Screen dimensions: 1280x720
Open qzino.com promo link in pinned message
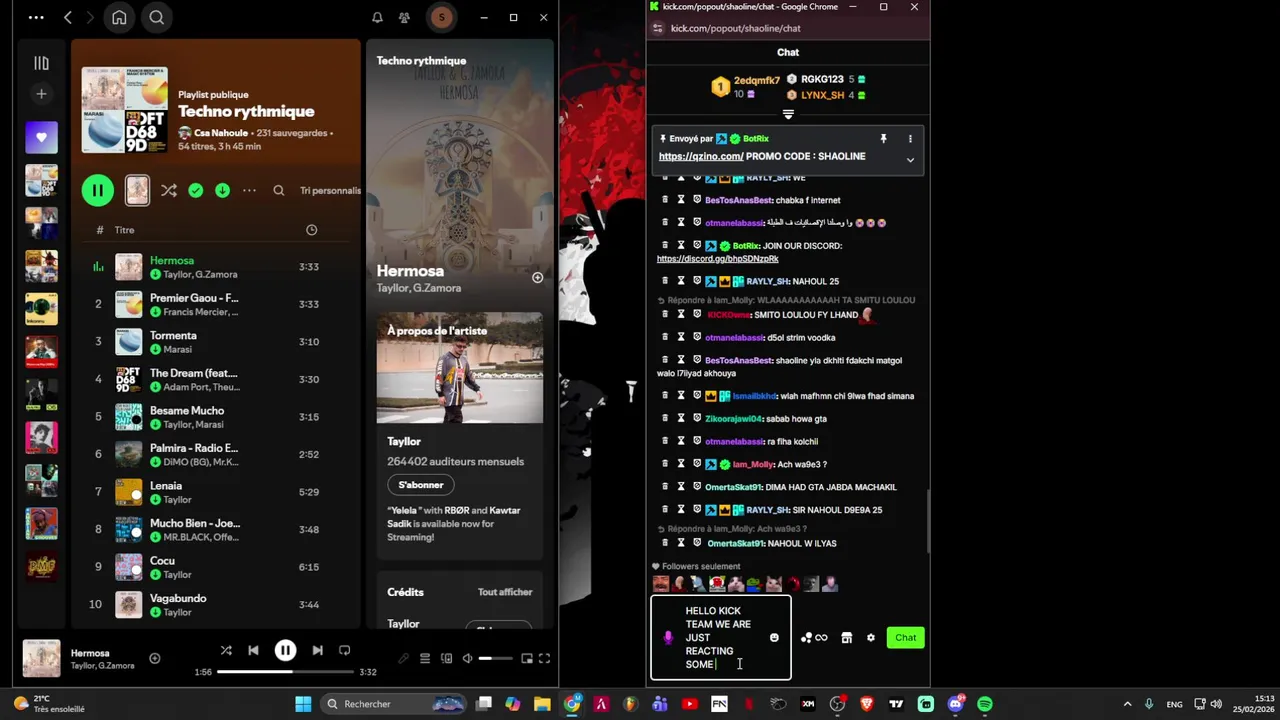pos(701,156)
